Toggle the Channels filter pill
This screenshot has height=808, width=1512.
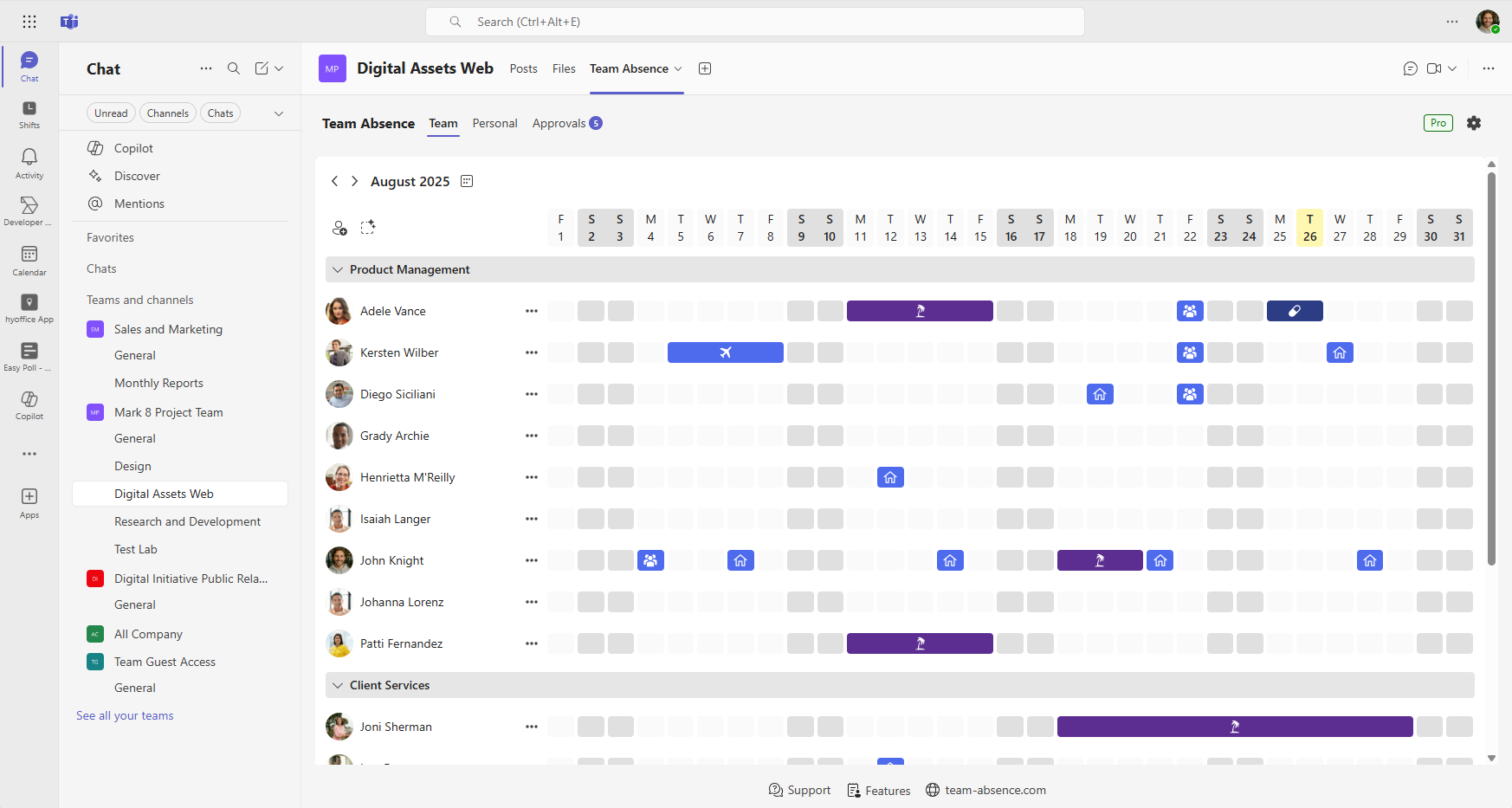click(x=167, y=113)
